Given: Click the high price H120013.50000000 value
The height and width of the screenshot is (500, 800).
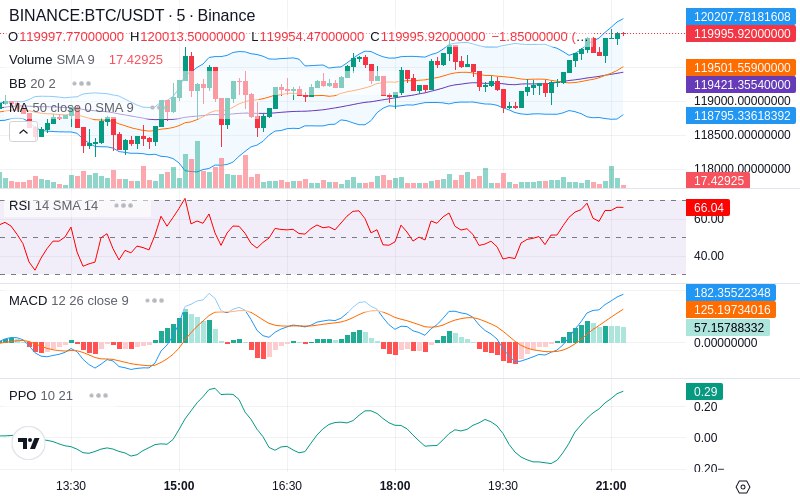Looking at the screenshot, I should 188,37.
